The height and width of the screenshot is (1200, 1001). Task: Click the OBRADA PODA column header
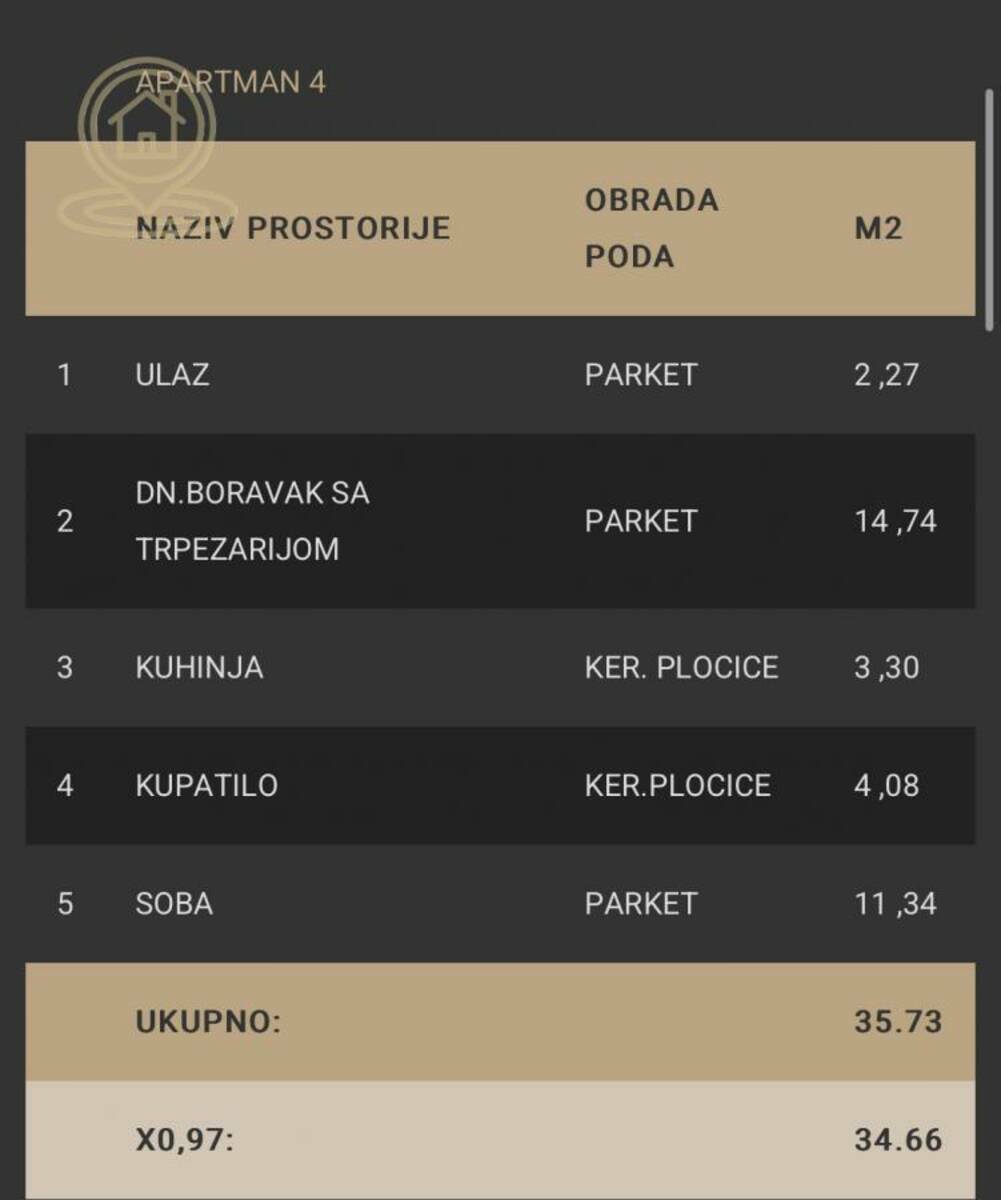pos(651,228)
